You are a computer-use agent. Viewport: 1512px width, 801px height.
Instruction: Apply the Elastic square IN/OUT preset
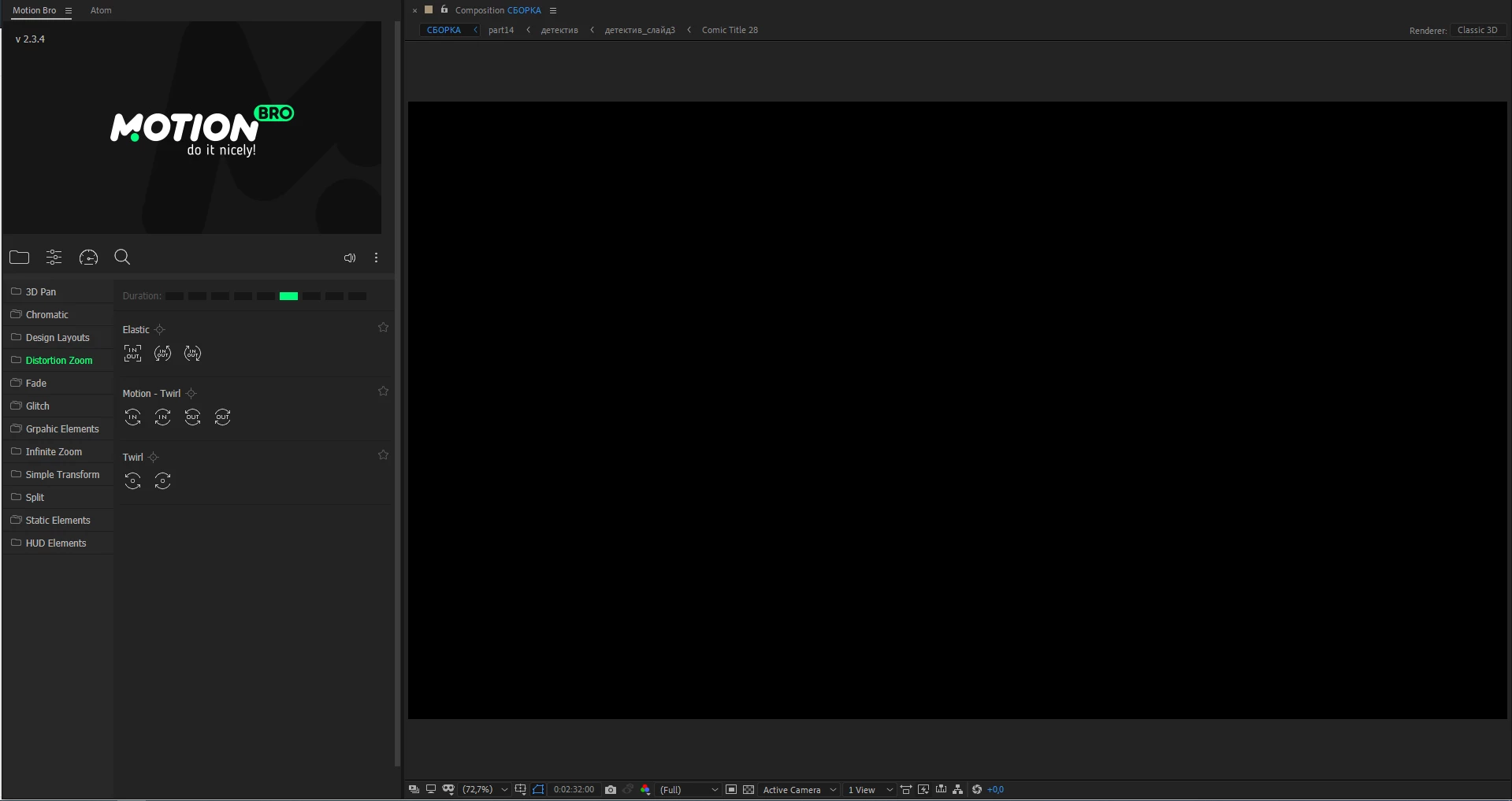(132, 354)
